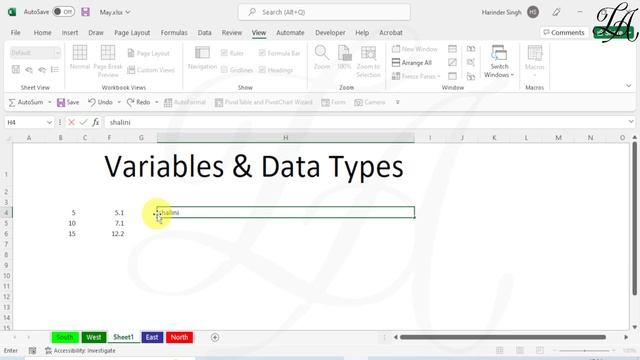Screen dimensions: 640x360
Task: Toggle the Ruler checkbox
Action: point(232,53)
